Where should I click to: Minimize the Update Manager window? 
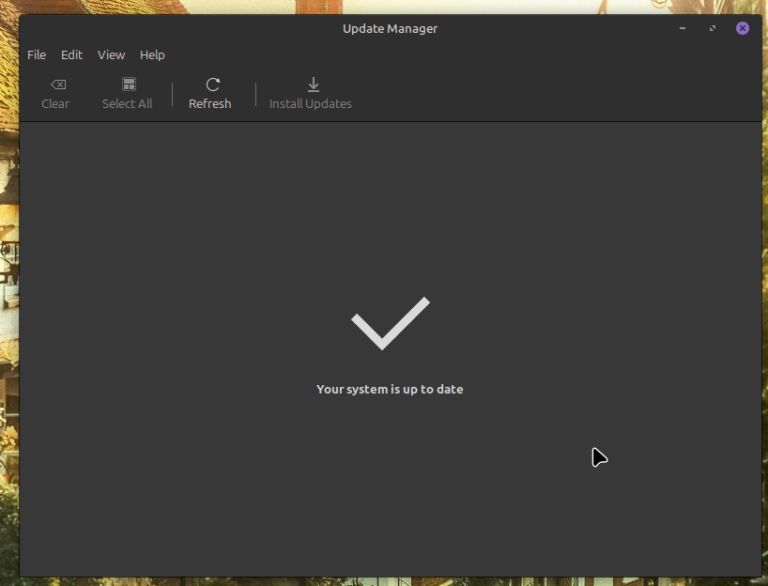[x=682, y=28]
